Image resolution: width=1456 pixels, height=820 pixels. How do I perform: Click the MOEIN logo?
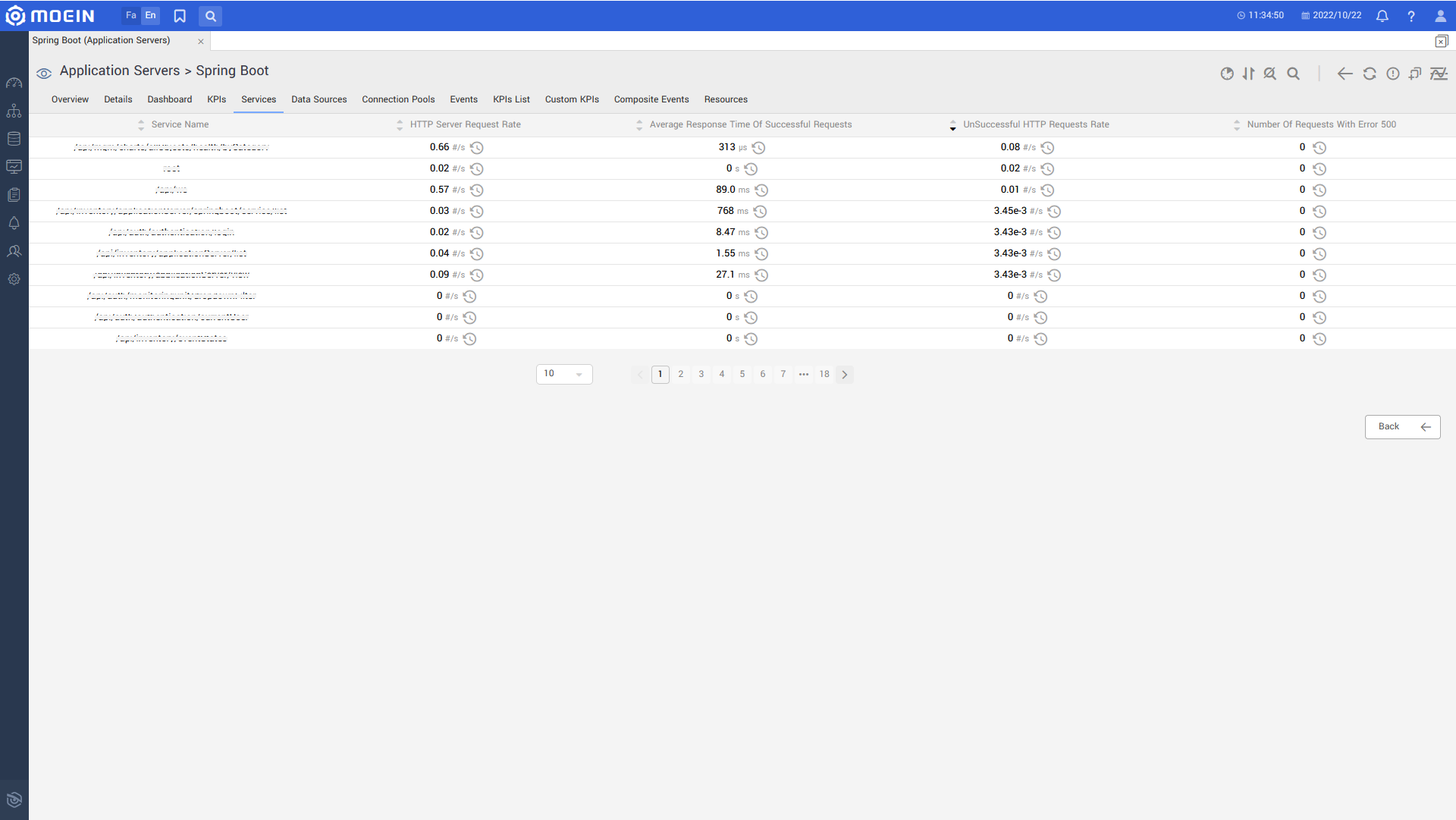click(x=50, y=16)
